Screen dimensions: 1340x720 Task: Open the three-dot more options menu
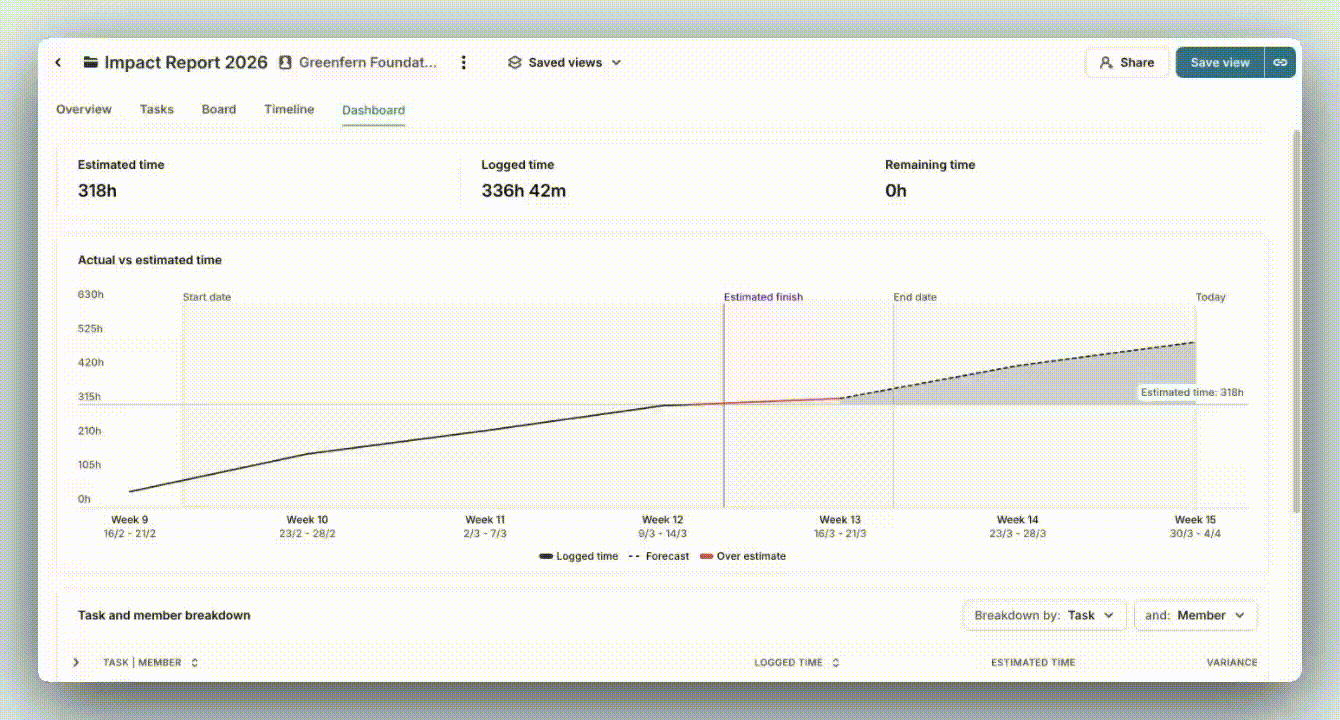(463, 62)
